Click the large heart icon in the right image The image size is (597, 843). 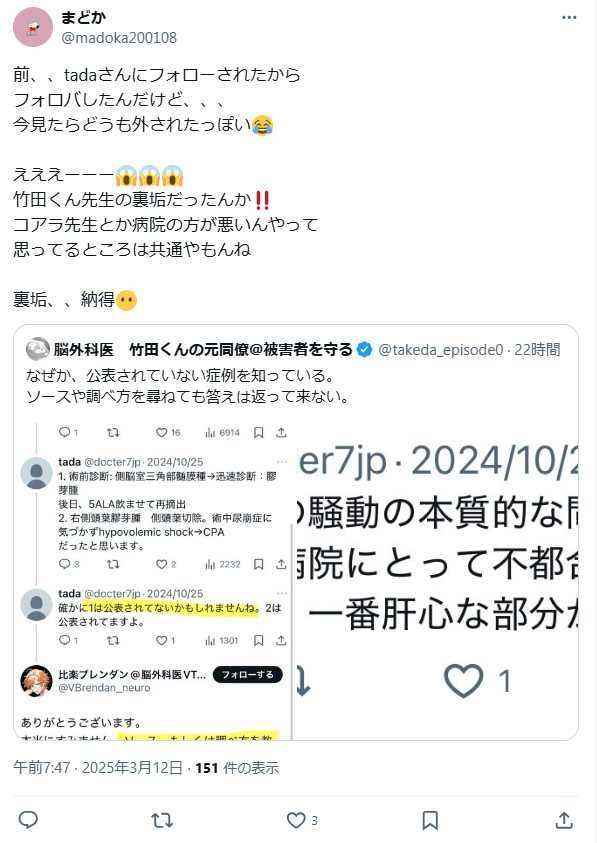(464, 681)
